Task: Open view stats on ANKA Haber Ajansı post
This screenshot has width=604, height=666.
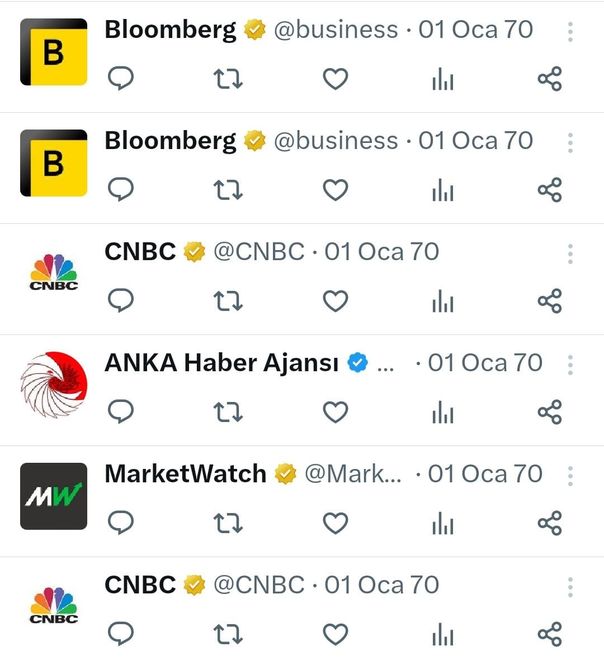Action: tap(442, 411)
